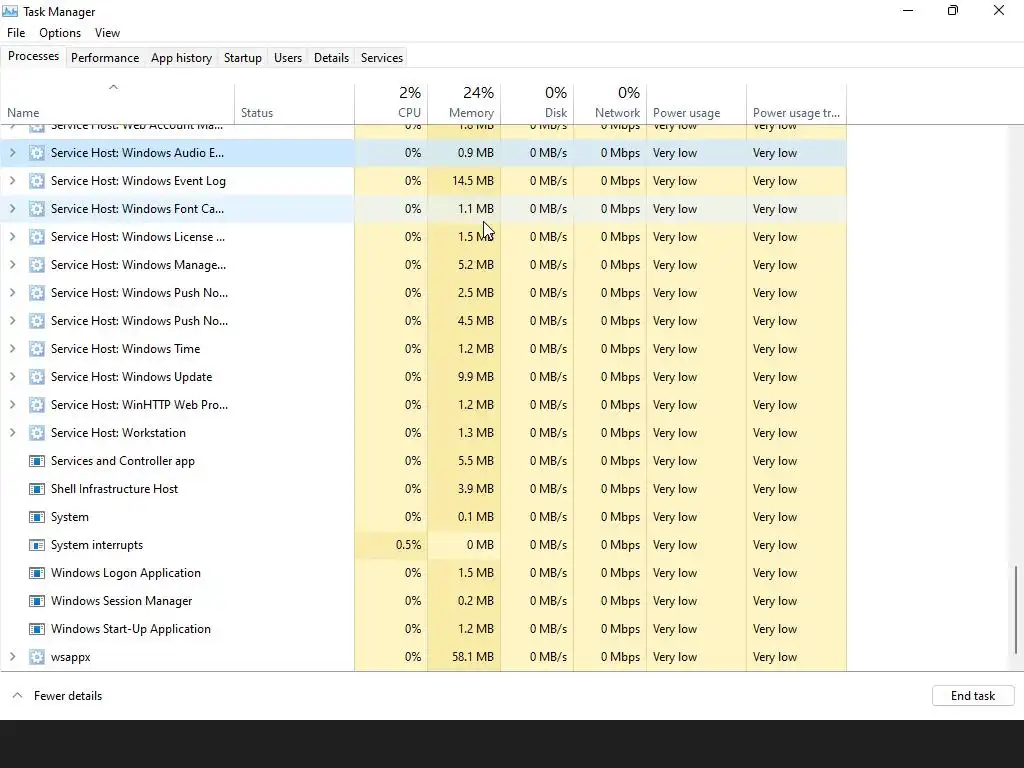This screenshot has height=768, width=1024.
Task: Expand Service Host: Windows Update
Action: click(x=12, y=377)
